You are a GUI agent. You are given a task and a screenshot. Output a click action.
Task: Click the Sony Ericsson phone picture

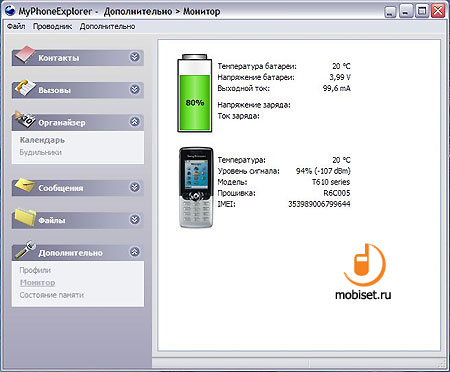tap(196, 188)
